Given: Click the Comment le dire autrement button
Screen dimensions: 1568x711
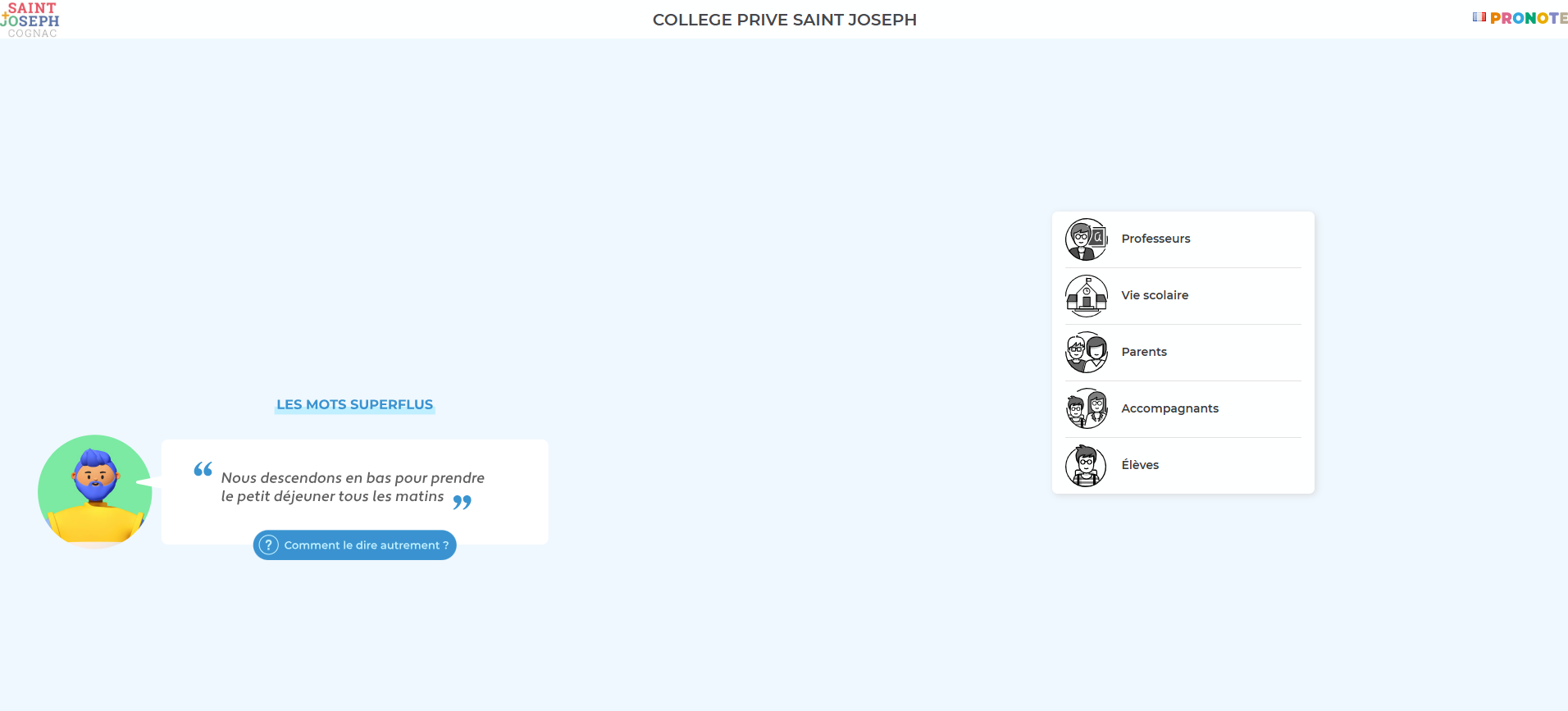Looking at the screenshot, I should 354,545.
